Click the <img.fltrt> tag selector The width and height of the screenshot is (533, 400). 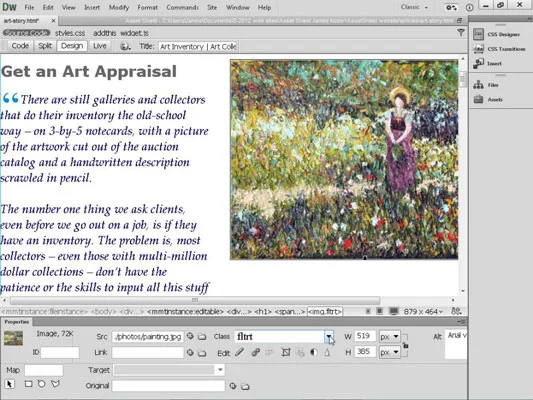pyautogui.click(x=325, y=311)
